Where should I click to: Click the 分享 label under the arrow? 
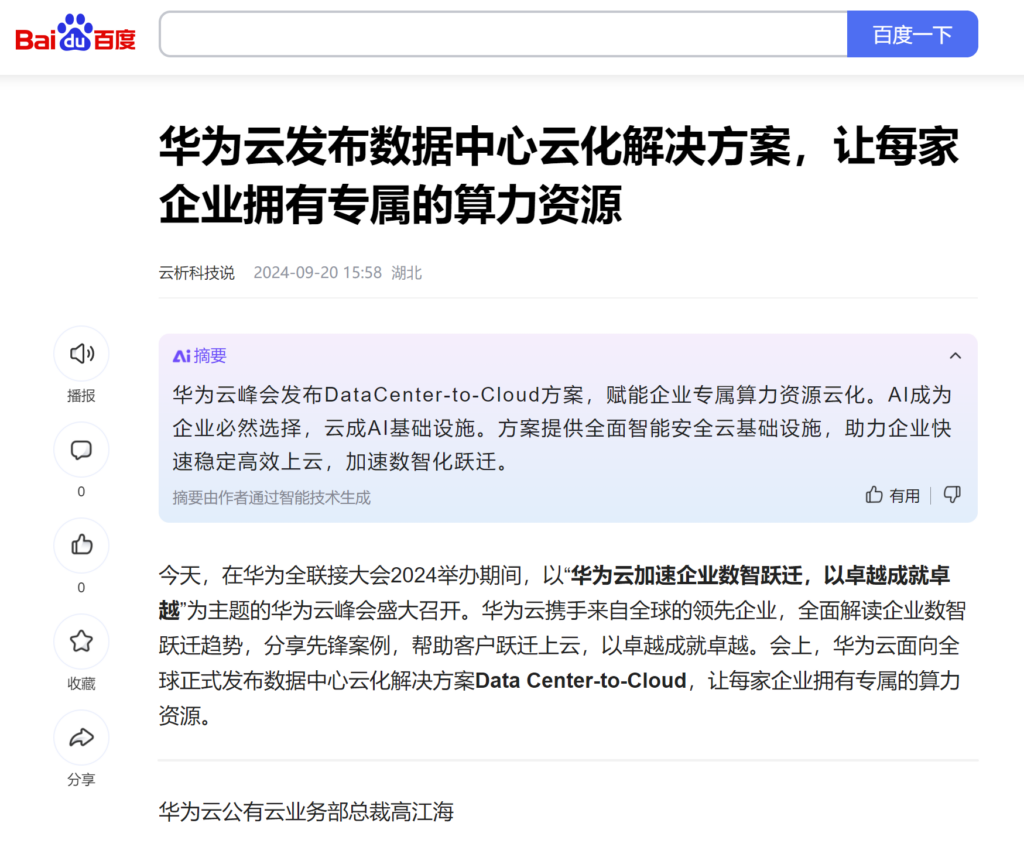(x=81, y=780)
